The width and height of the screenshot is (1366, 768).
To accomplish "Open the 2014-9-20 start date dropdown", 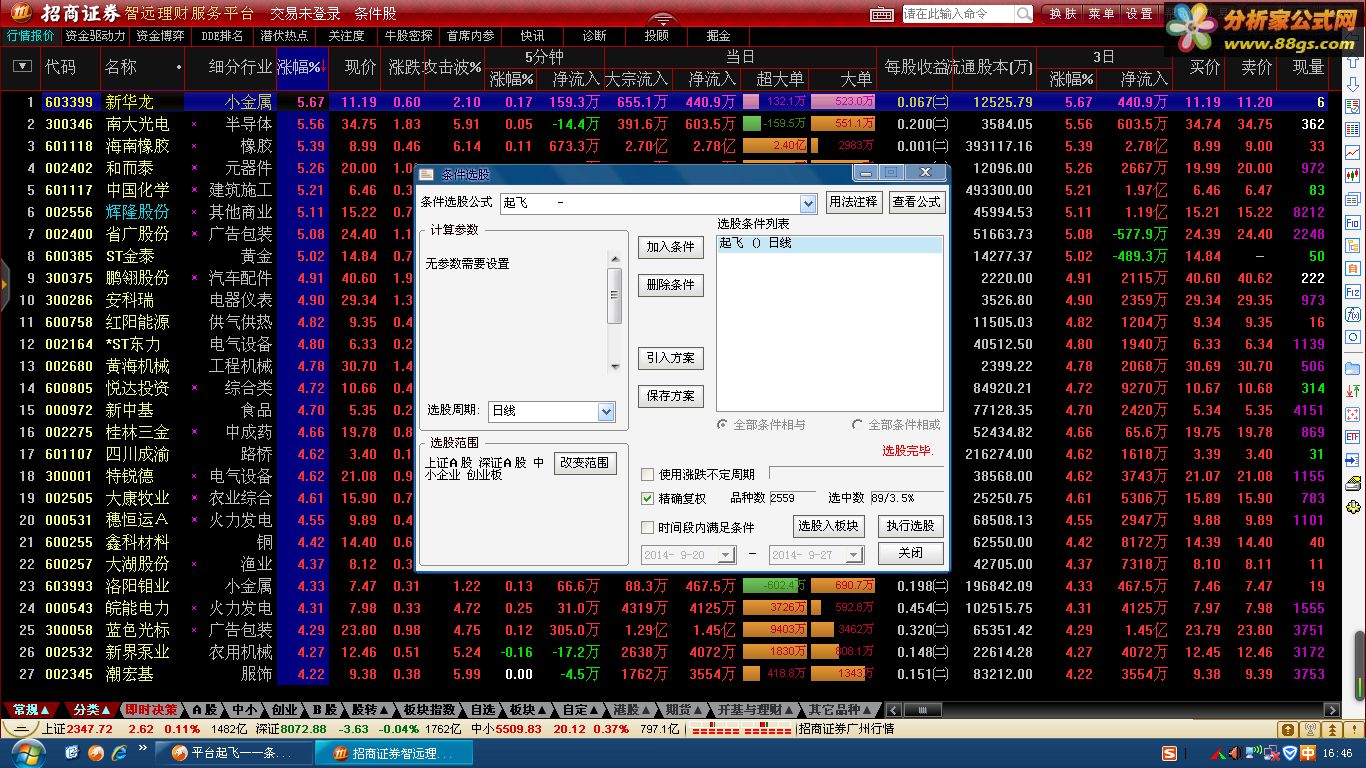I will click(x=727, y=554).
